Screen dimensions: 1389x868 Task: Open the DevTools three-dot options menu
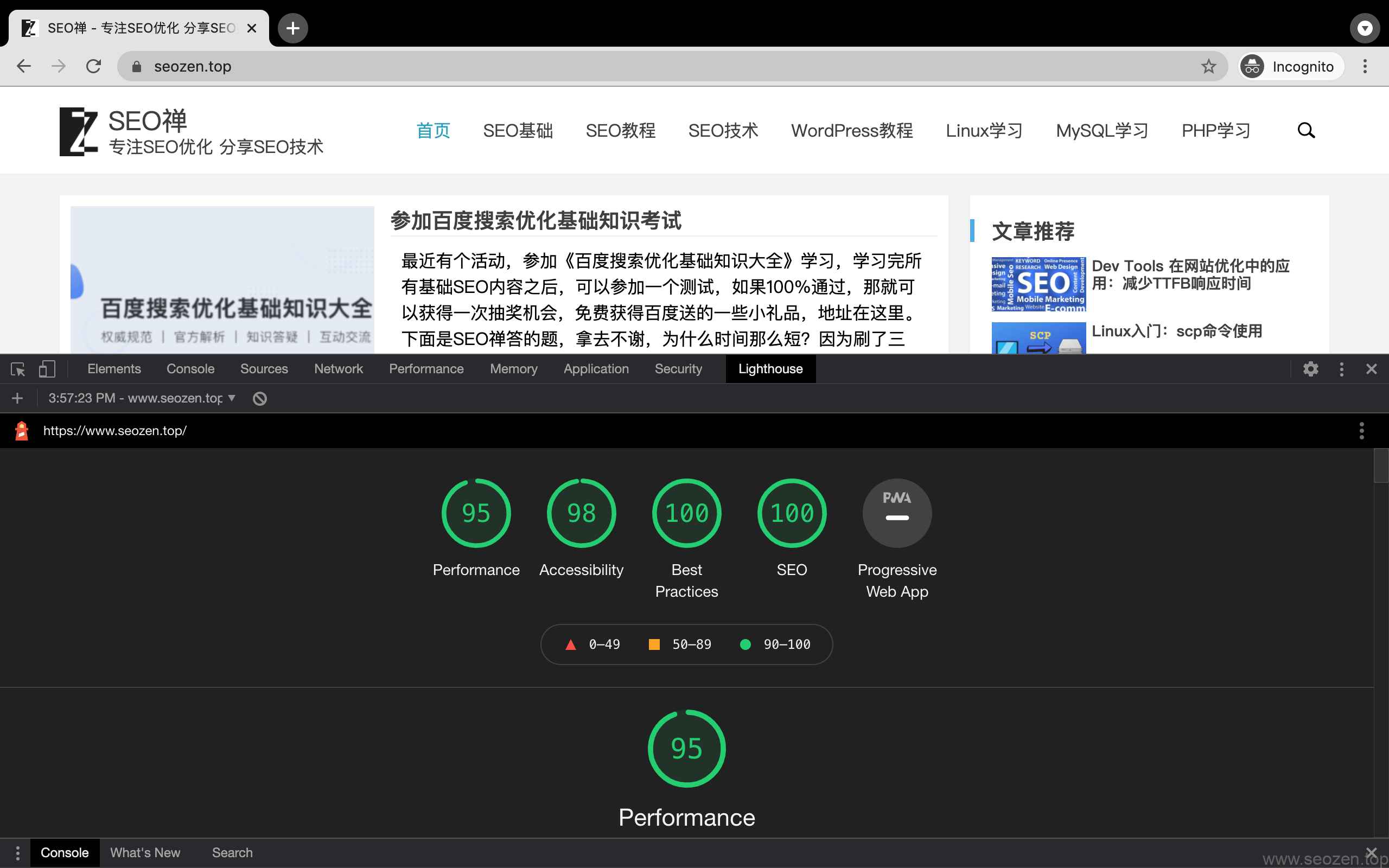[1341, 369]
